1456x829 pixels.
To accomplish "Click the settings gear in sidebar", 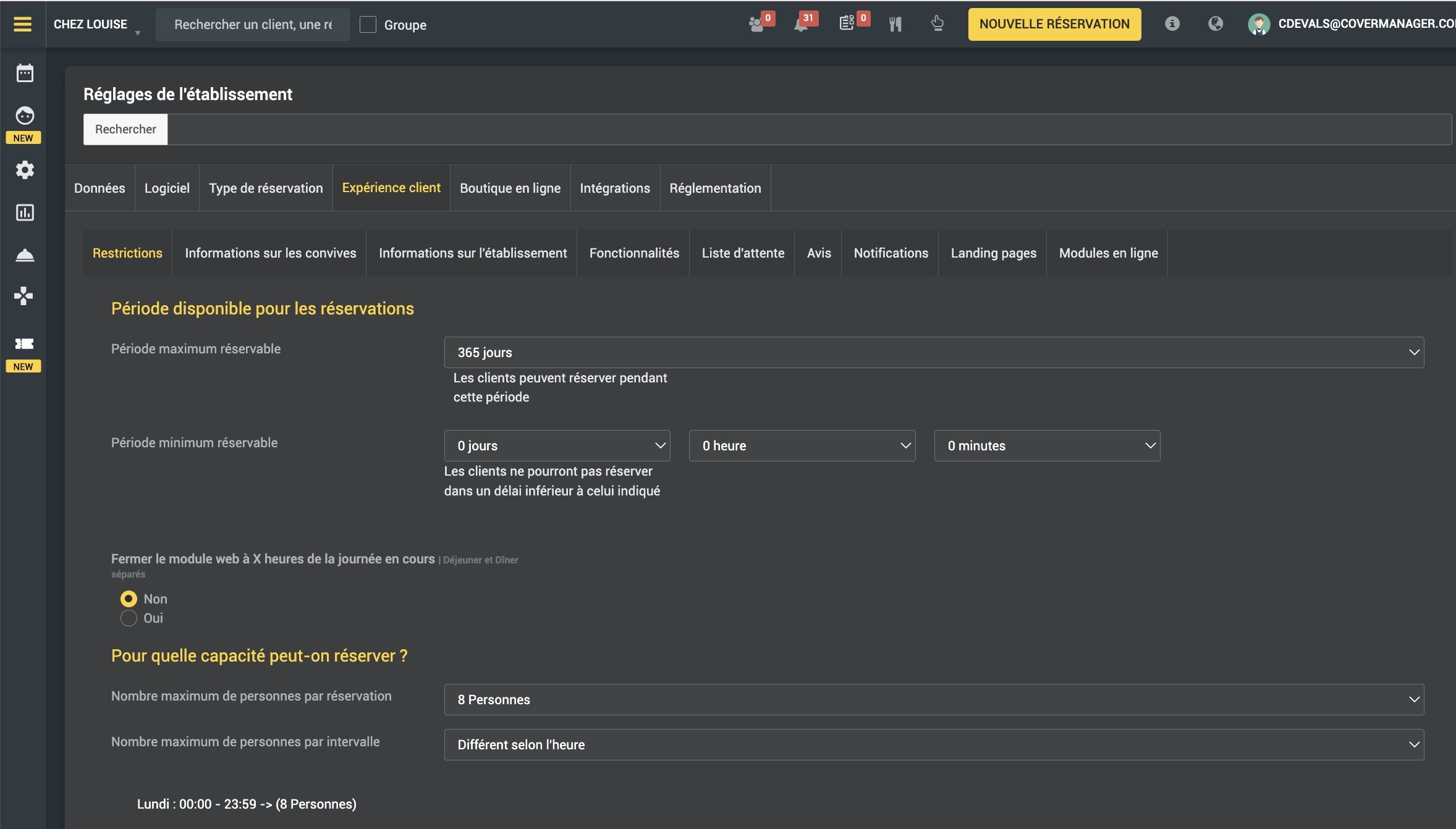I will (25, 170).
